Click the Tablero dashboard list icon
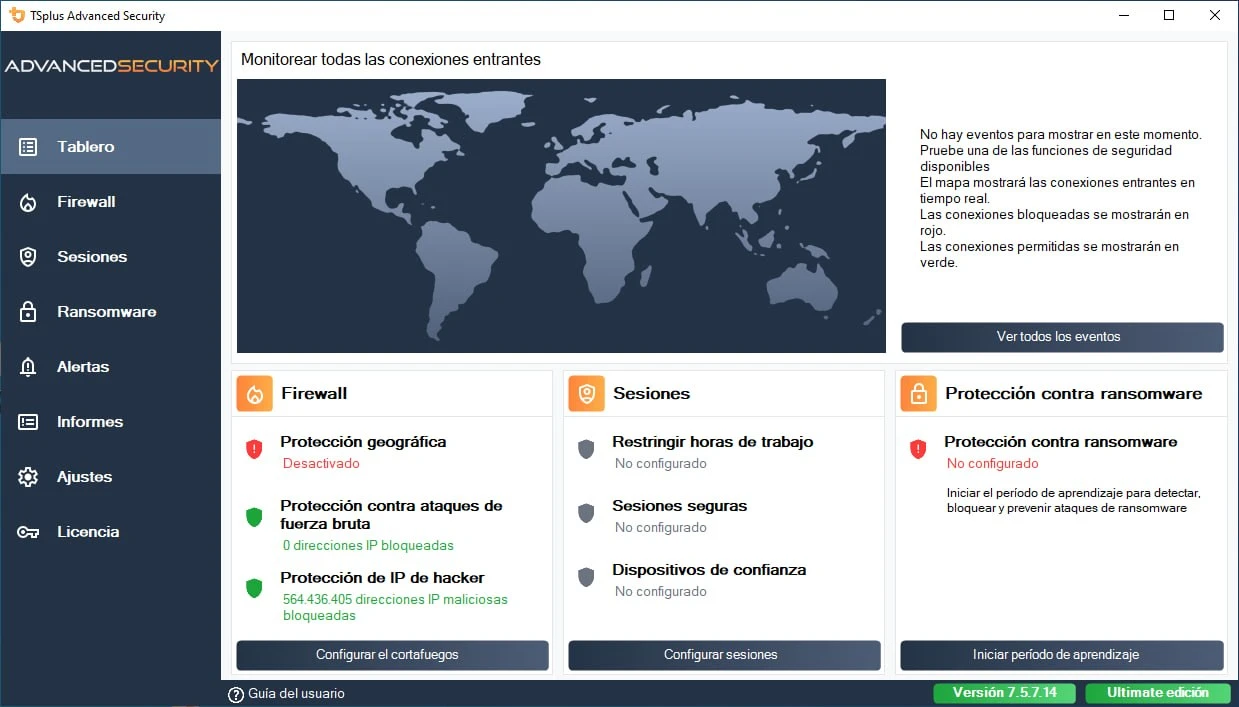 tap(28, 147)
